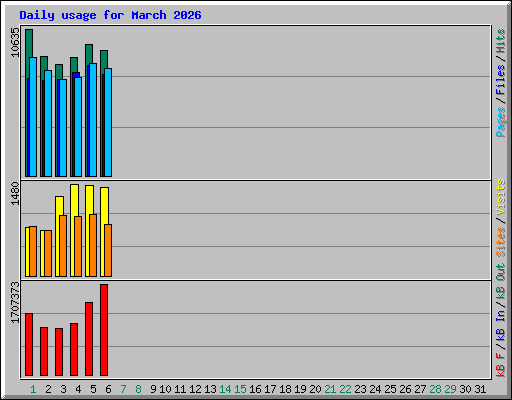Click day 23 on the date axis
This screenshot has width=512, height=400.
(360, 389)
